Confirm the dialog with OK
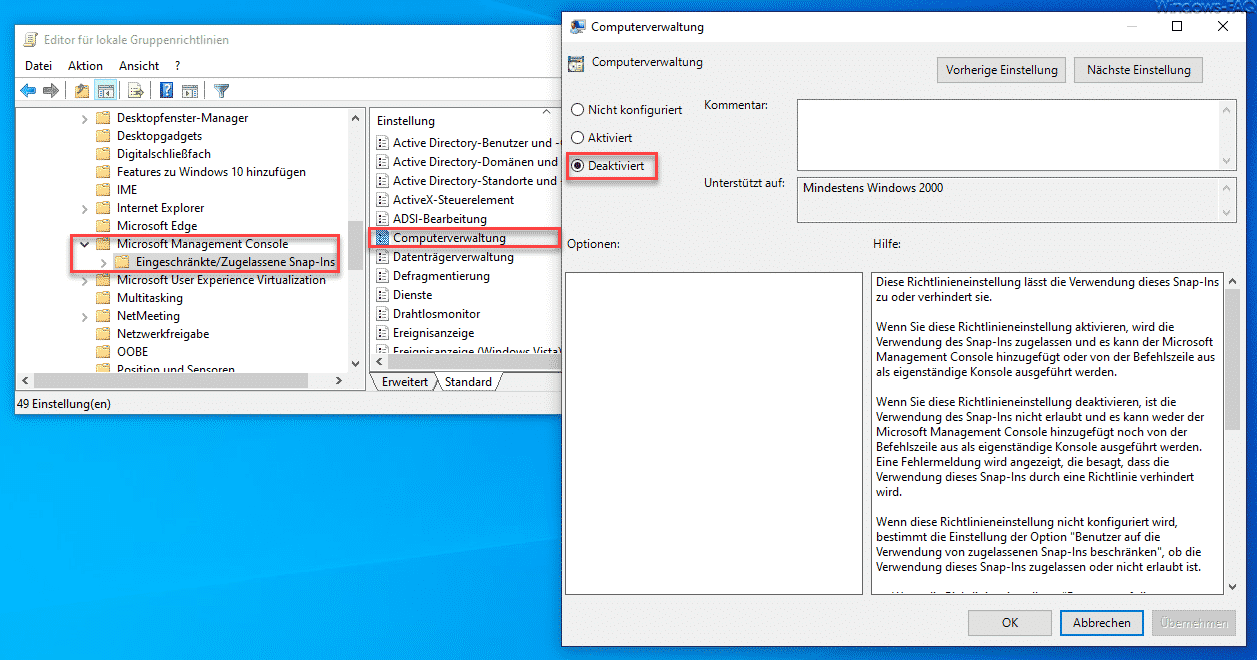 point(1010,622)
